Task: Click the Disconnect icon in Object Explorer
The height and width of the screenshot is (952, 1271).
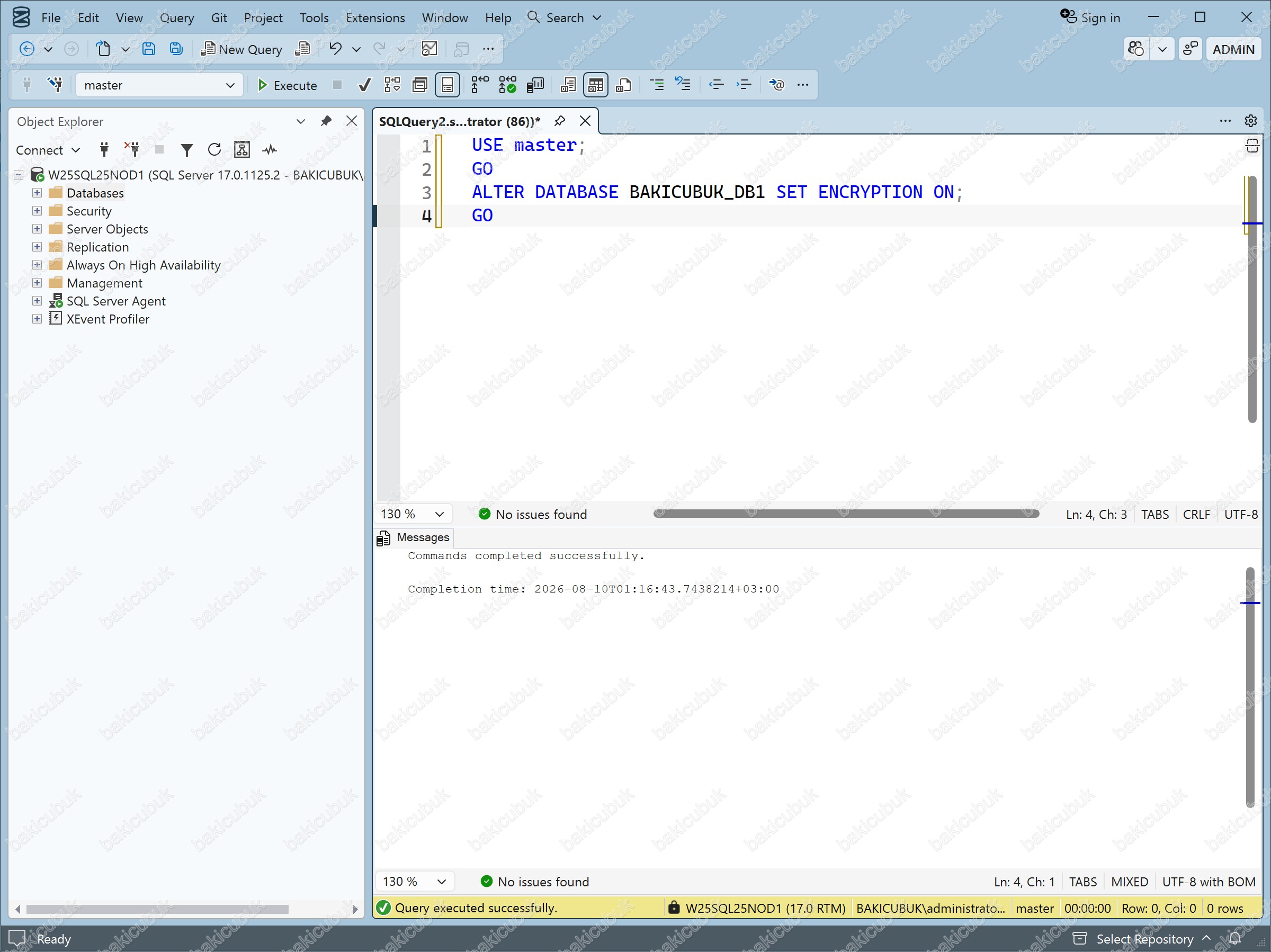Action: click(132, 150)
